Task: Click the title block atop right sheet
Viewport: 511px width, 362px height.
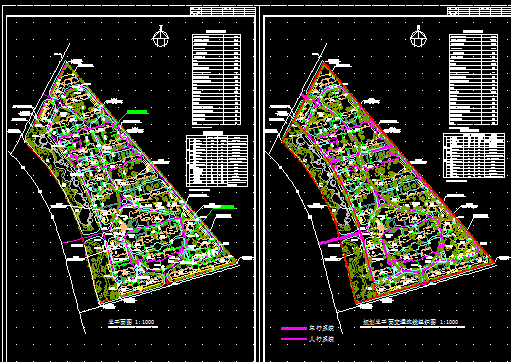Action: point(479,11)
